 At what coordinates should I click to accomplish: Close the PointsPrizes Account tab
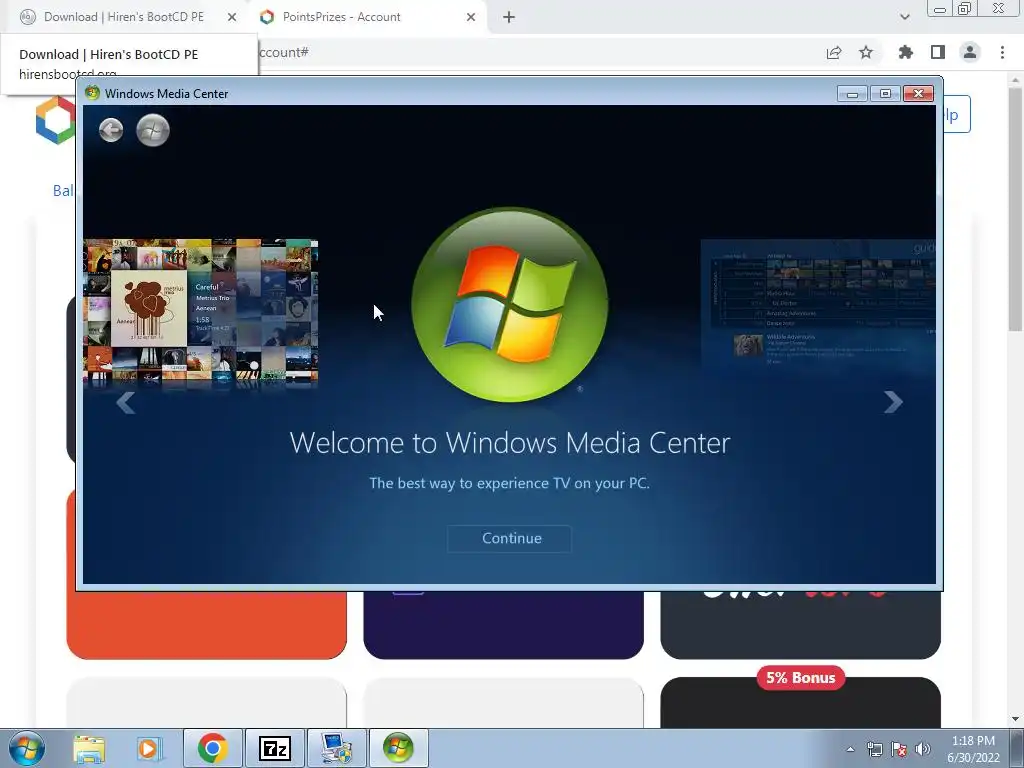471,17
